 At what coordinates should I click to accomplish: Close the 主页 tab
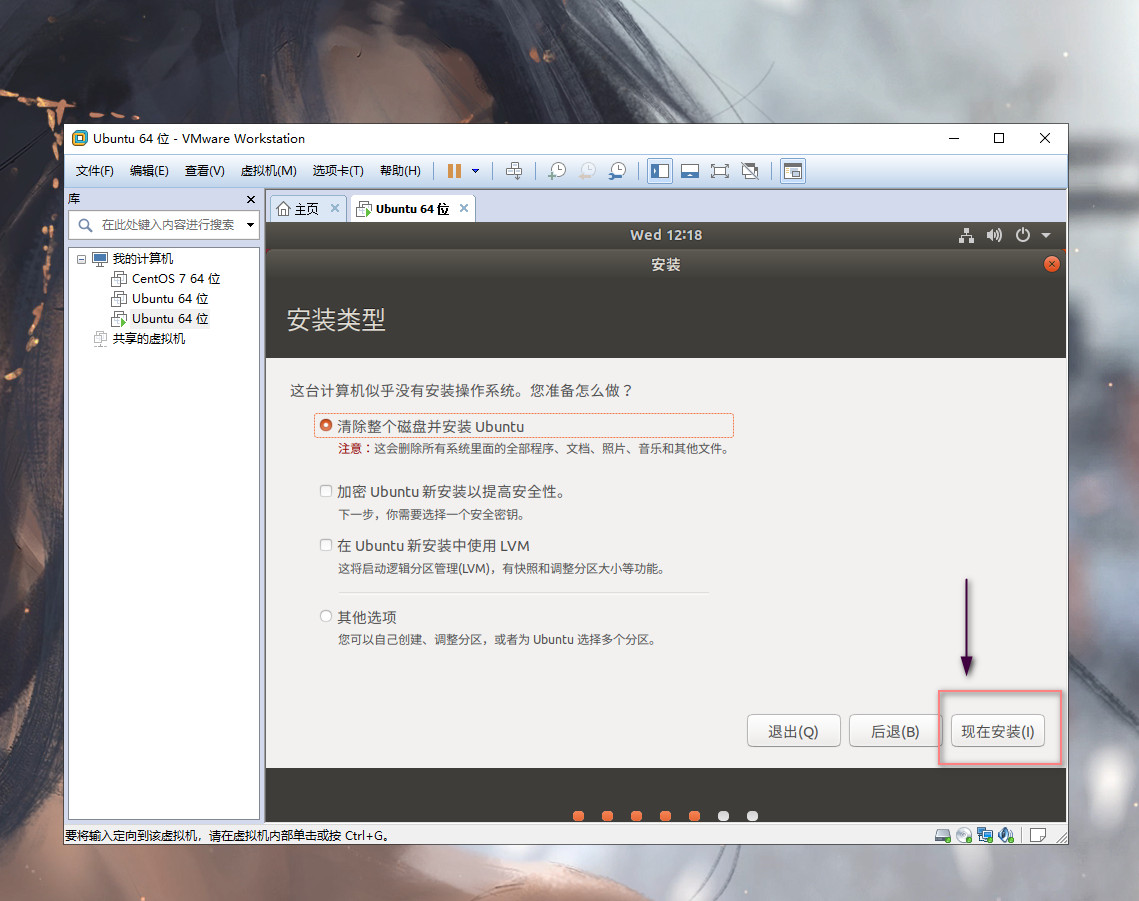(335, 208)
